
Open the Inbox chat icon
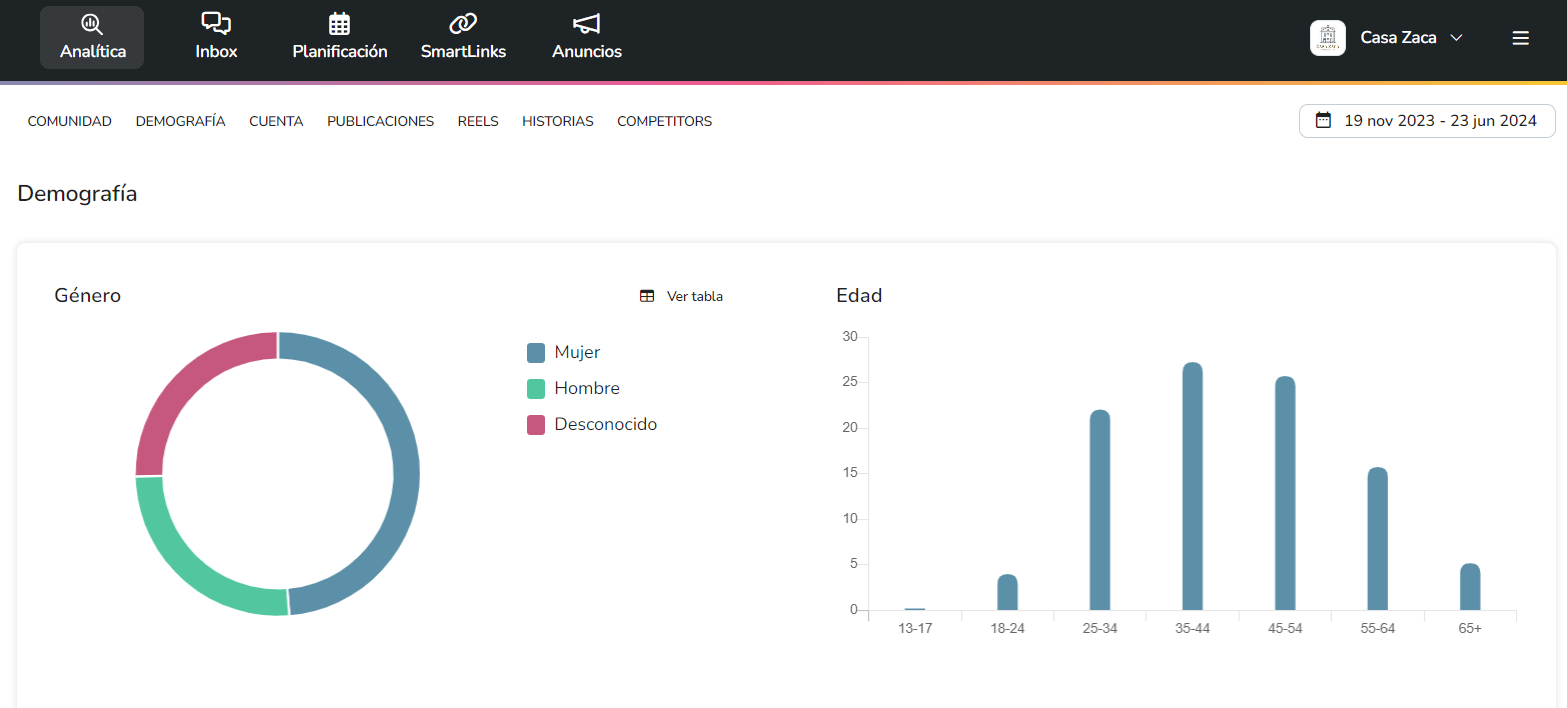point(216,23)
